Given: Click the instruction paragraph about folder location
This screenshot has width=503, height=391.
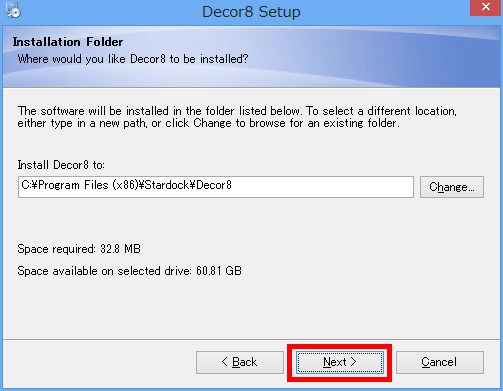Looking at the screenshot, I should 237,117.
